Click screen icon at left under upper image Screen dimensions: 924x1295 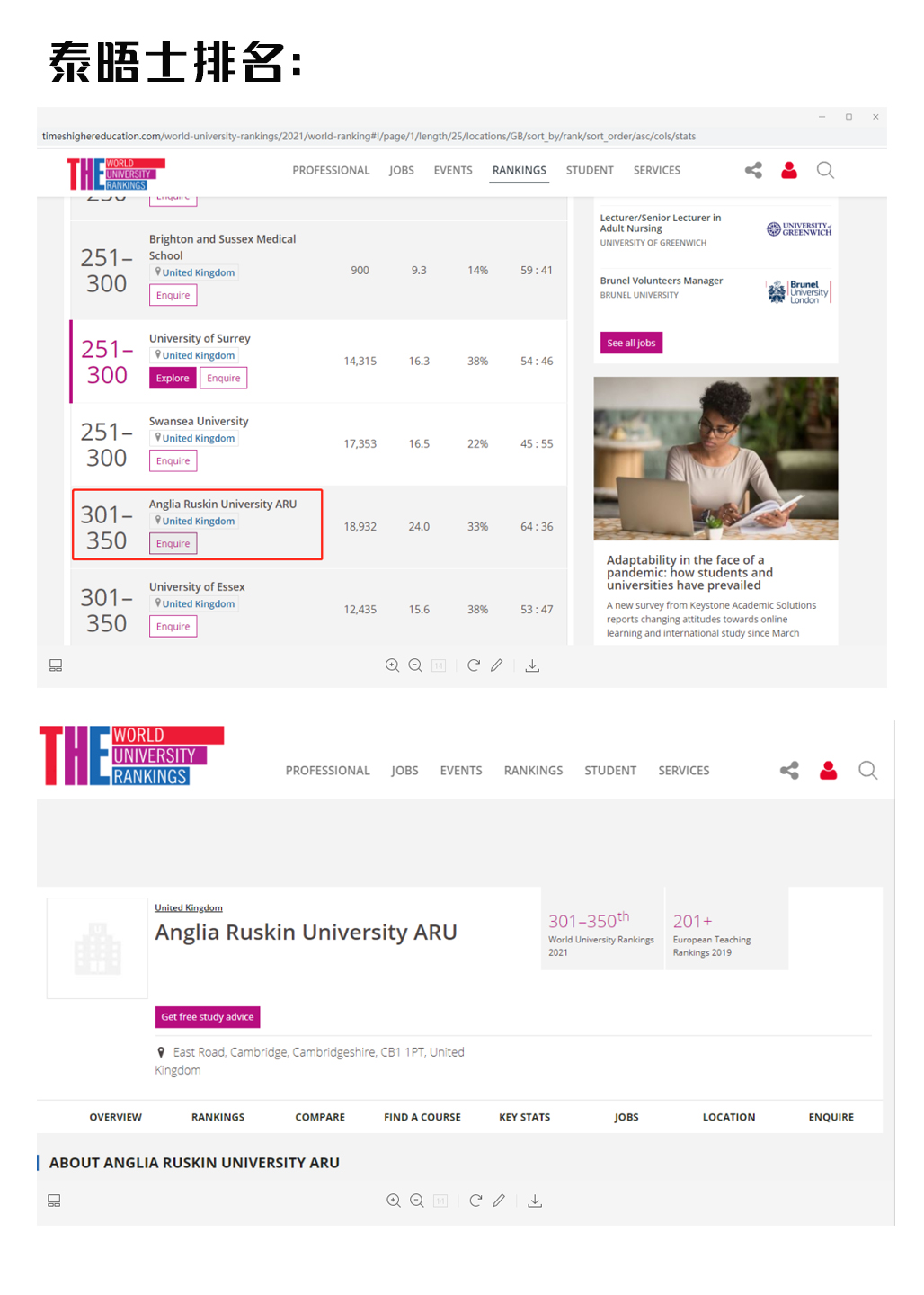pos(56,665)
